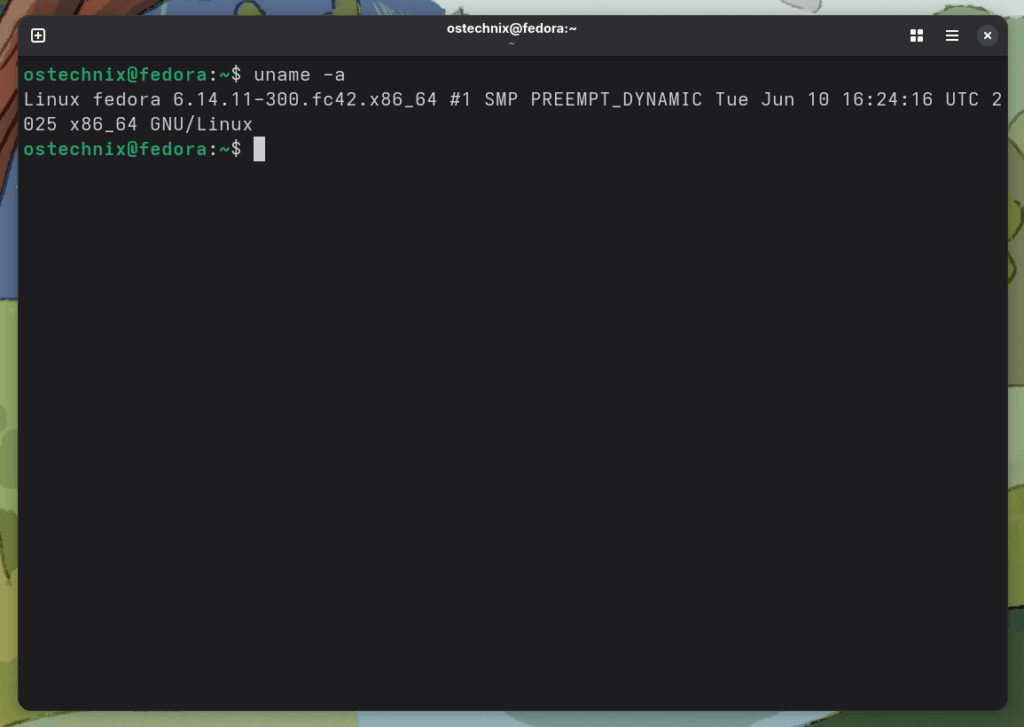
Task: Click the tiny arrow below ostechnix@fedora title
Action: [x=512, y=44]
